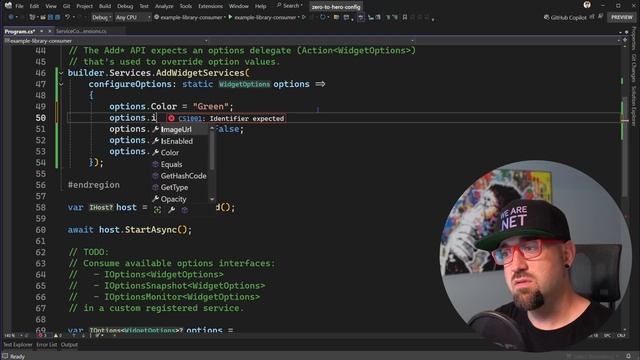Toggle the IntelliSense method filter cube icon

point(184,210)
